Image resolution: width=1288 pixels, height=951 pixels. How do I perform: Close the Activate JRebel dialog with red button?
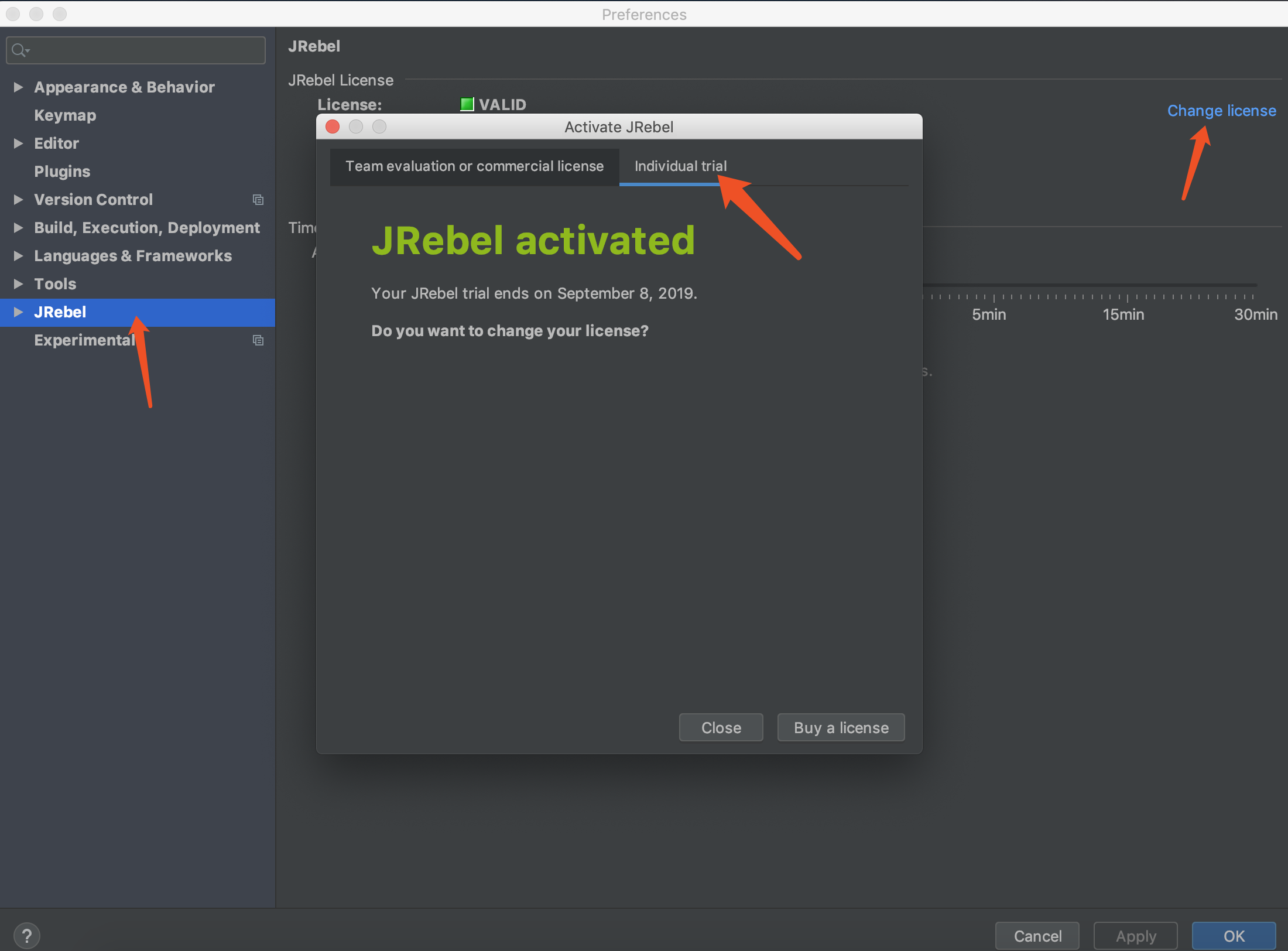coord(333,126)
